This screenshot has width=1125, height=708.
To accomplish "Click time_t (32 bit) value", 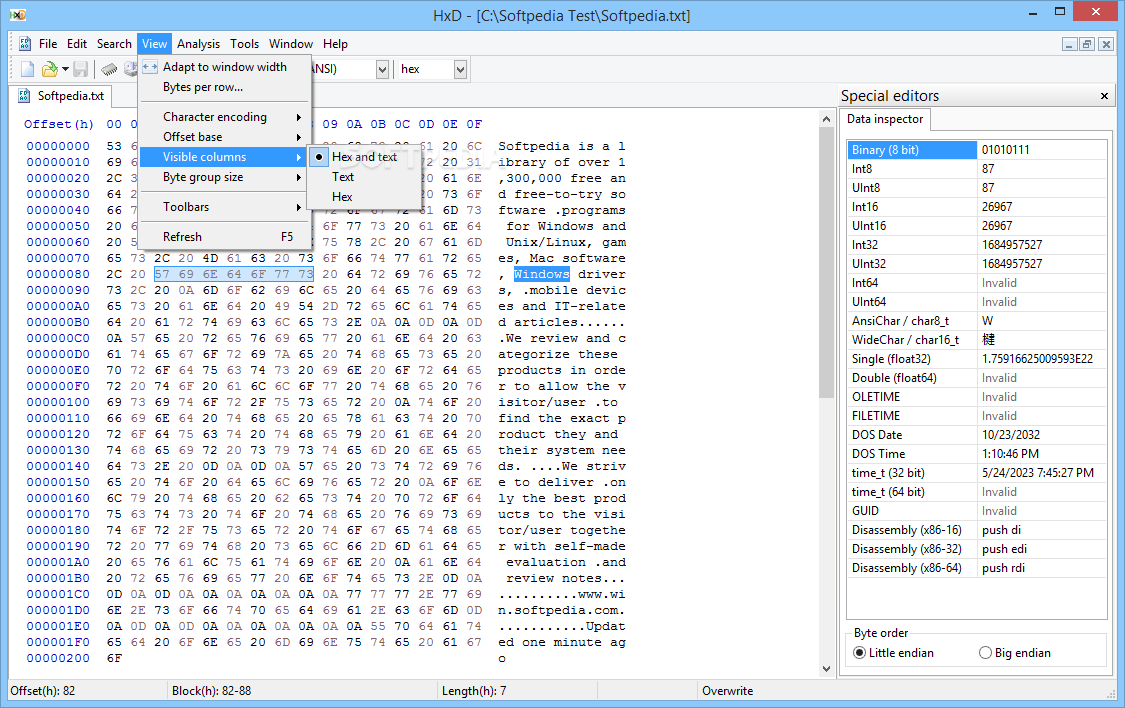I will coord(1037,473).
